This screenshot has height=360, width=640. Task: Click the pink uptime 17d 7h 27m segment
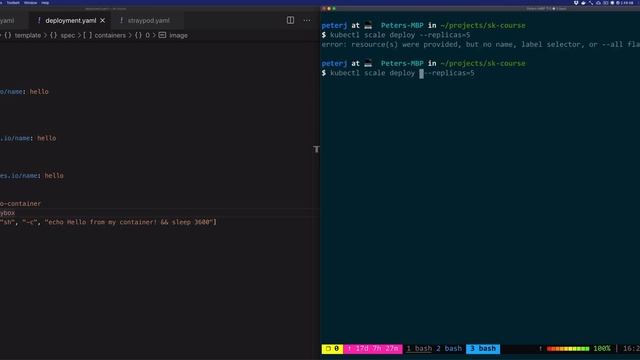373,349
